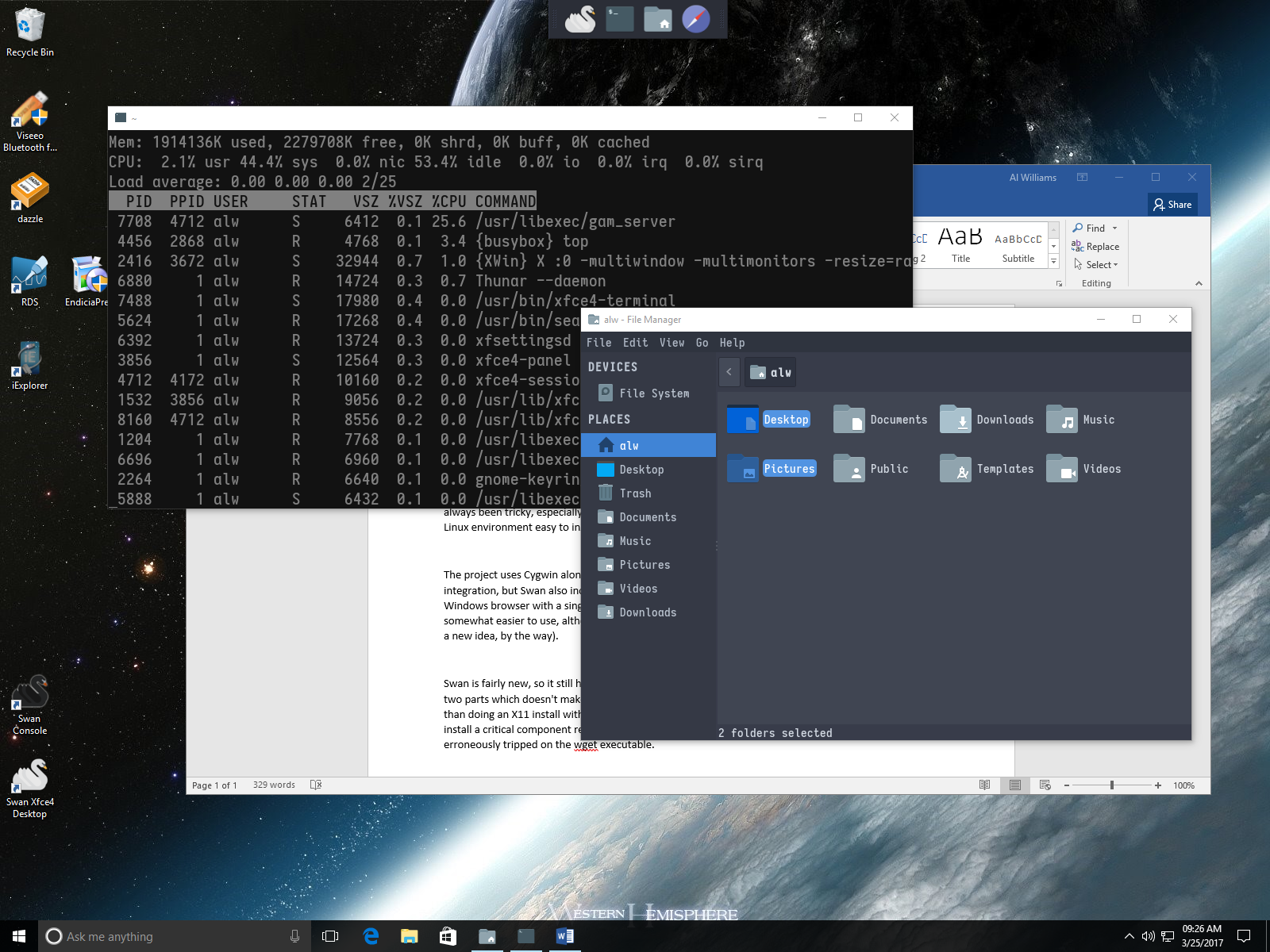Expand the Styles gallery More button

[1053, 261]
